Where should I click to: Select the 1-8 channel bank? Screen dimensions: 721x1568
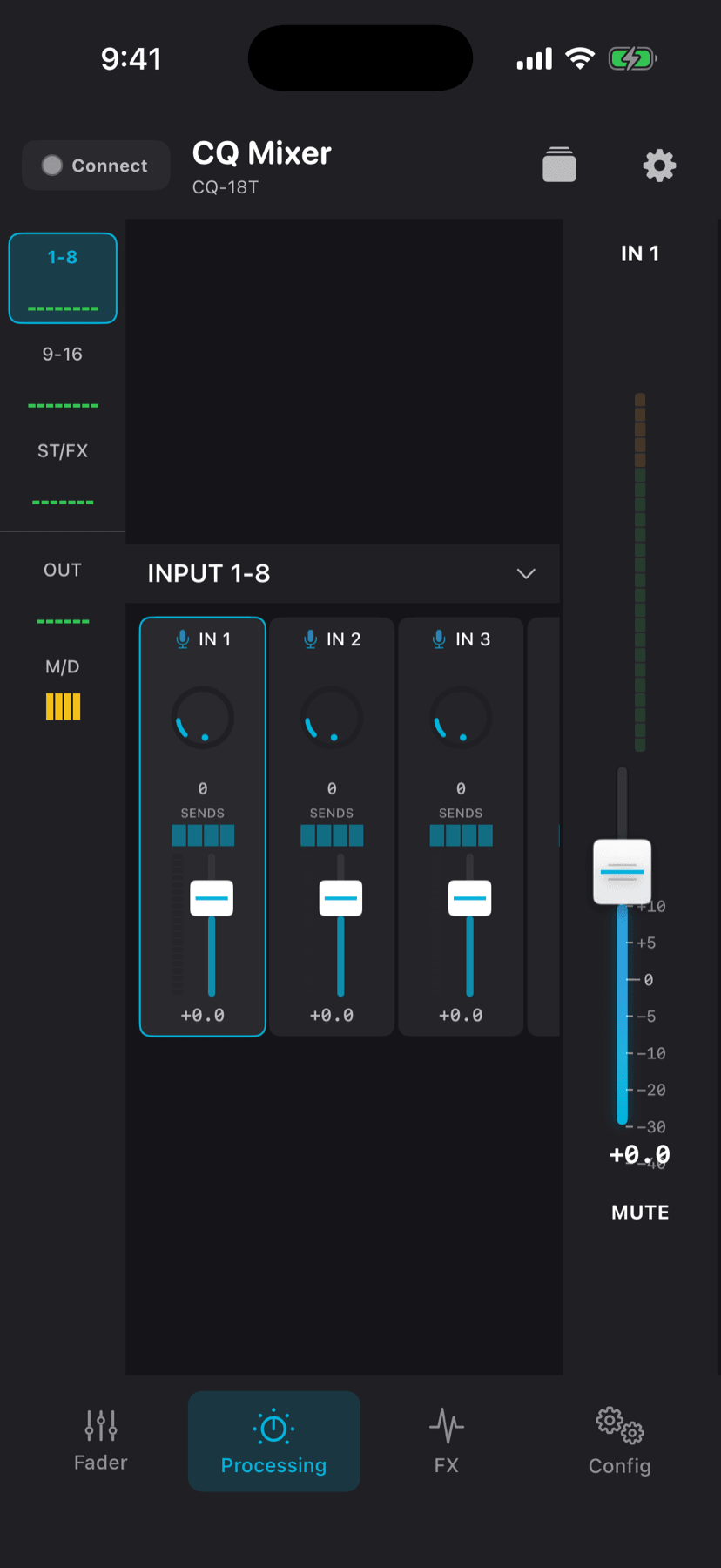click(63, 278)
